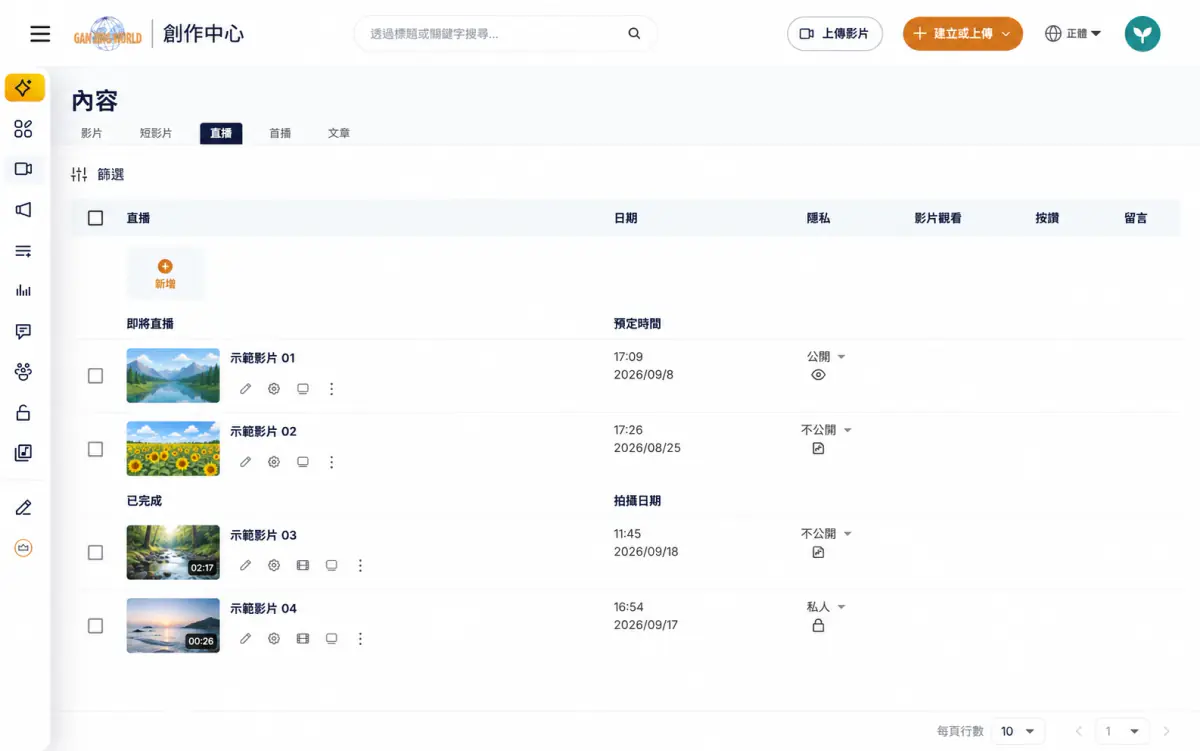Viewport: 1200px width, 751px height.
Task: Check the box for 示範影片 01
Action: click(96, 376)
